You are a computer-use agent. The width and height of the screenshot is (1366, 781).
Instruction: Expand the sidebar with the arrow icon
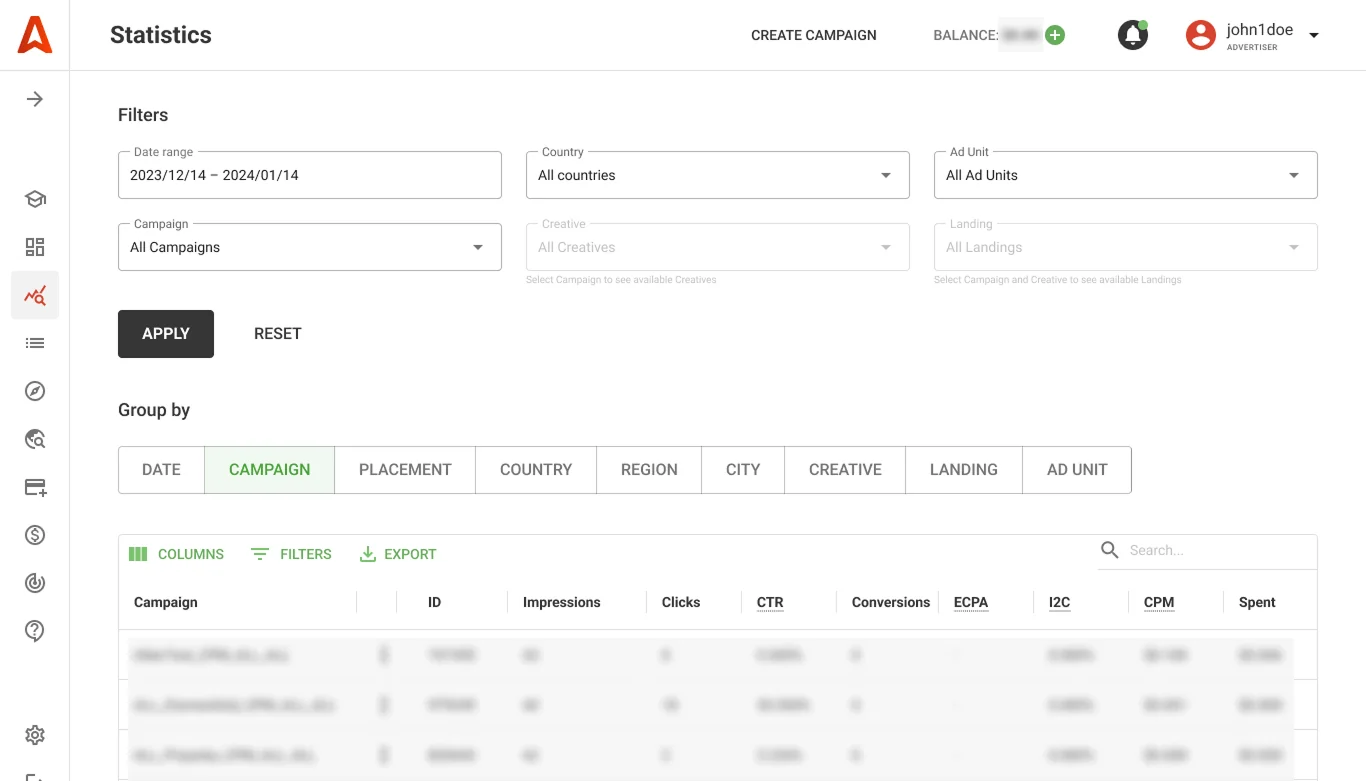pyautogui.click(x=35, y=99)
